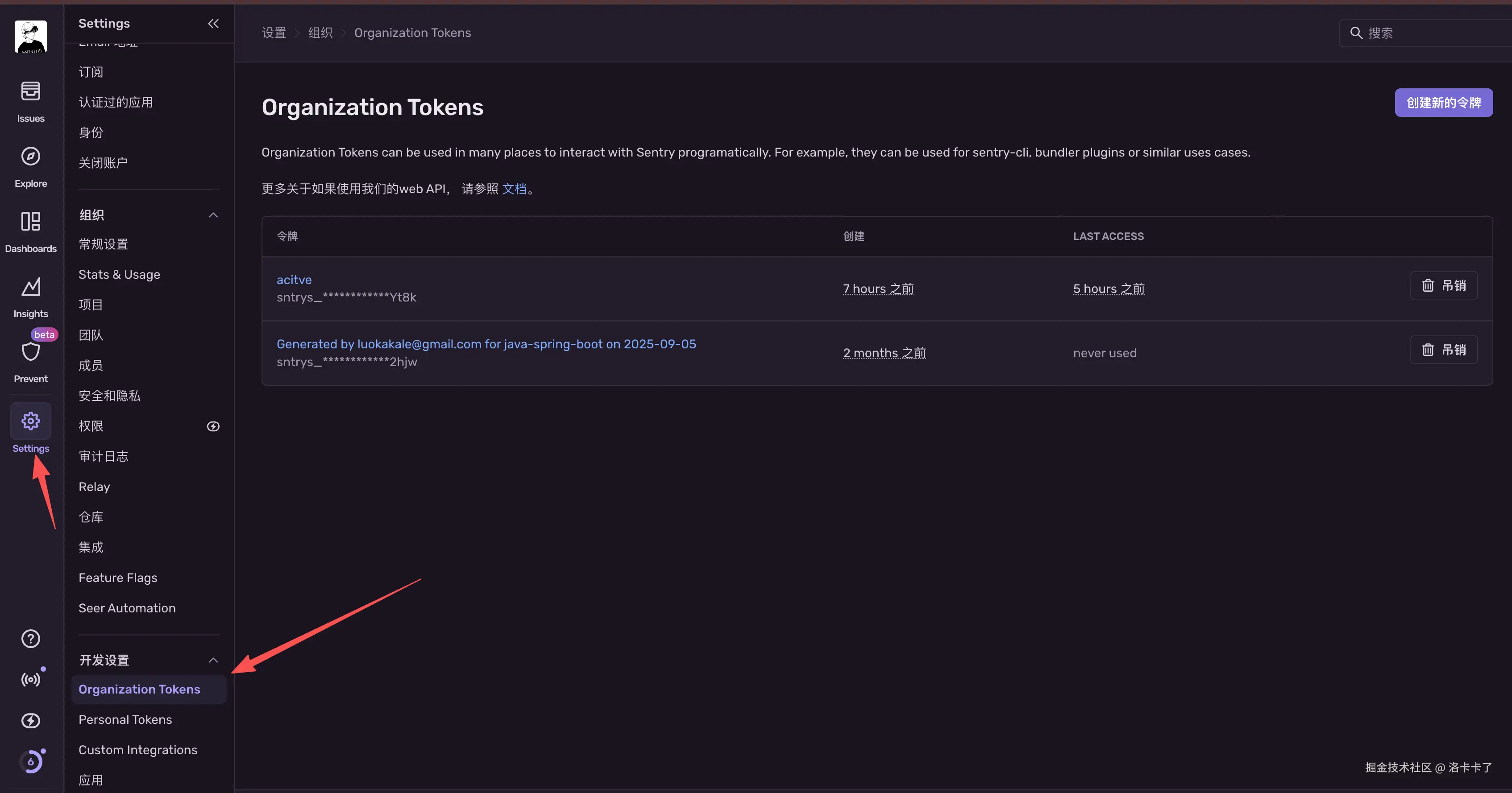The image size is (1512, 793).
Task: Open the broadcast What's New icon
Action: (30, 679)
